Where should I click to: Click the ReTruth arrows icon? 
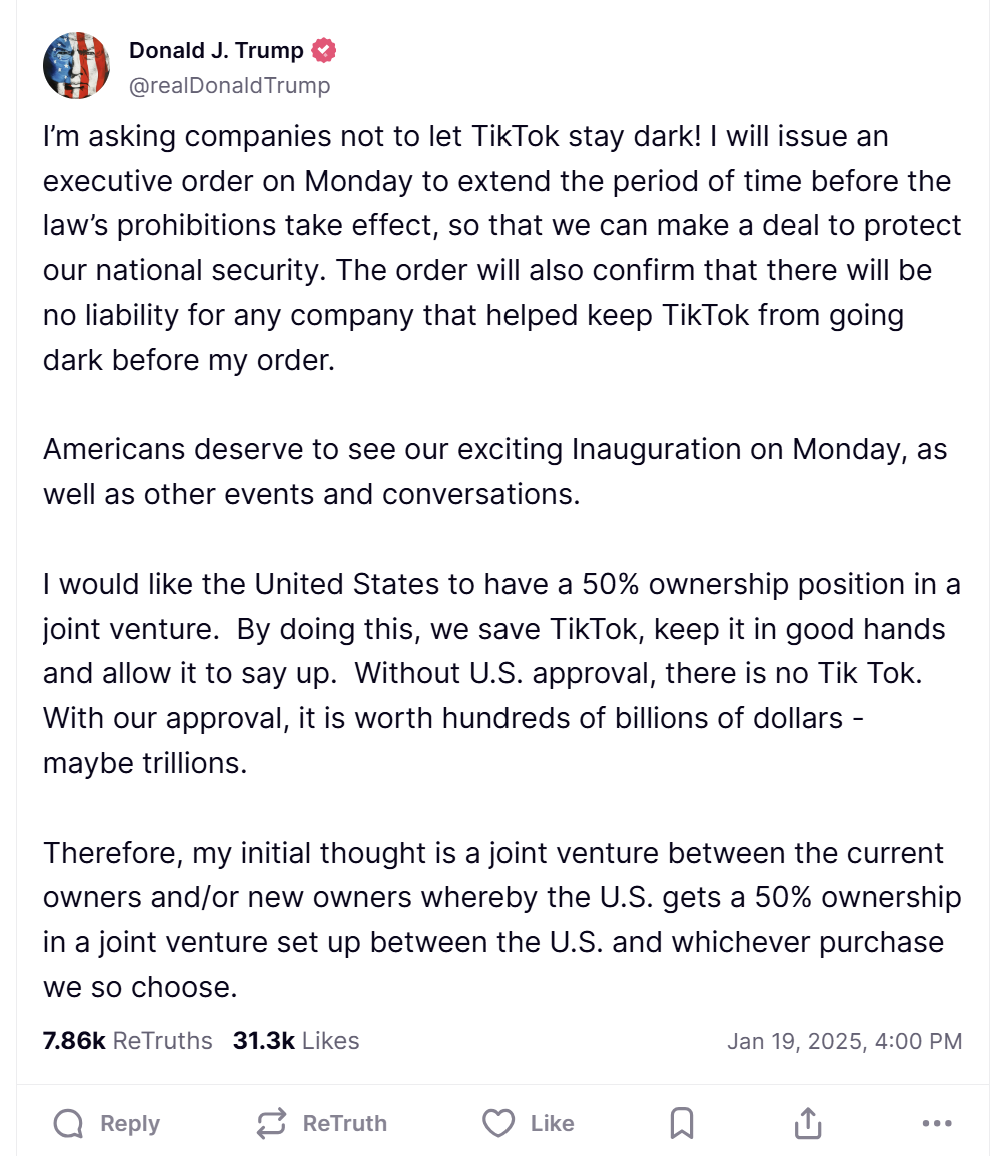tap(271, 1124)
